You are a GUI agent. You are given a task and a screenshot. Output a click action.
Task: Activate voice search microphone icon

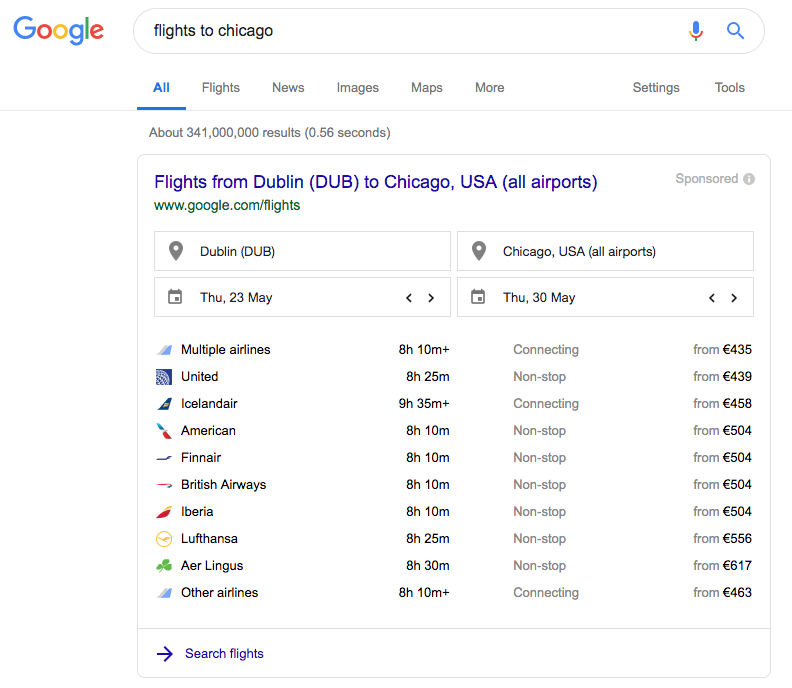[696, 31]
